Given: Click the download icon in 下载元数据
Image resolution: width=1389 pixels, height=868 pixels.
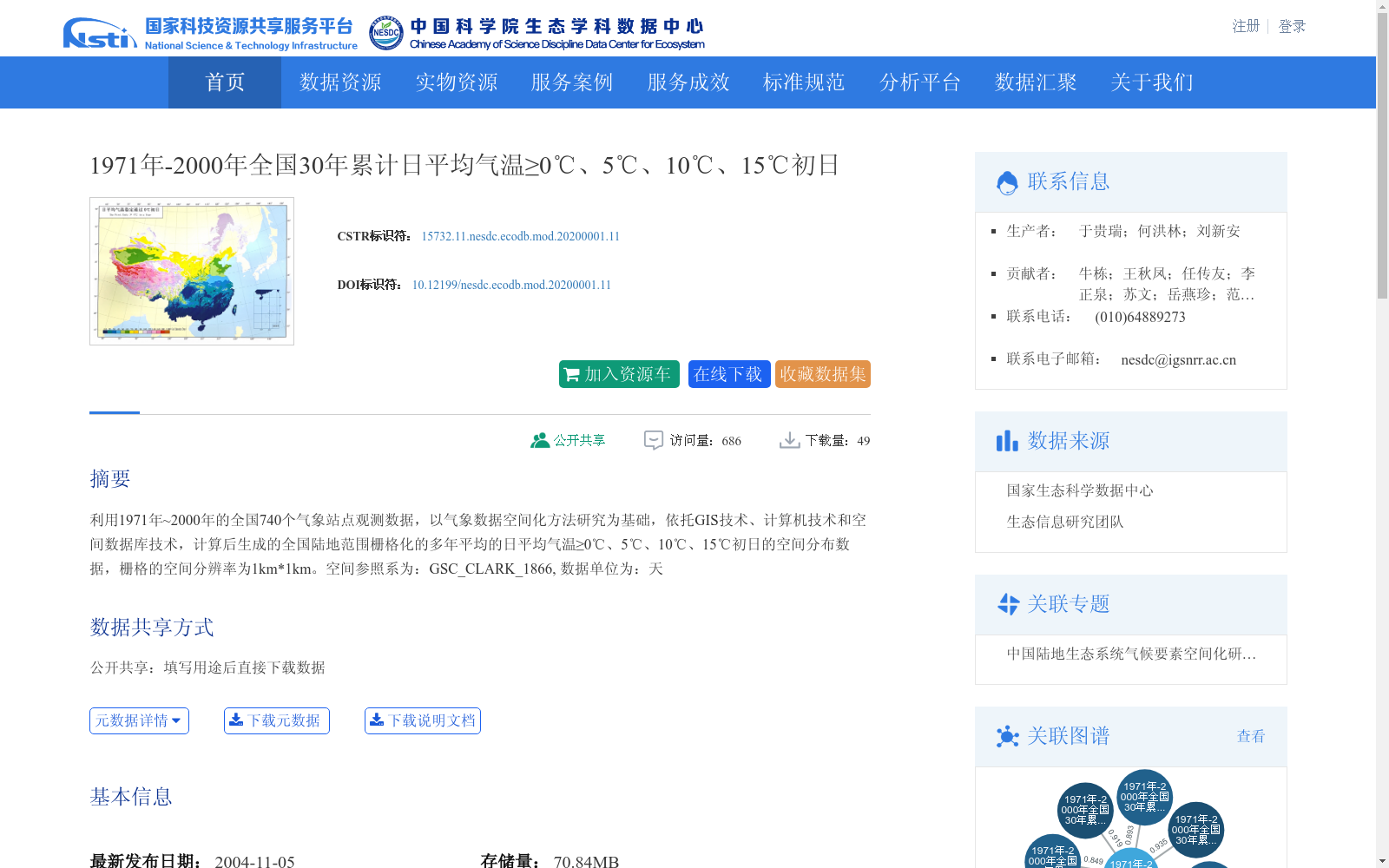Looking at the screenshot, I should point(236,720).
